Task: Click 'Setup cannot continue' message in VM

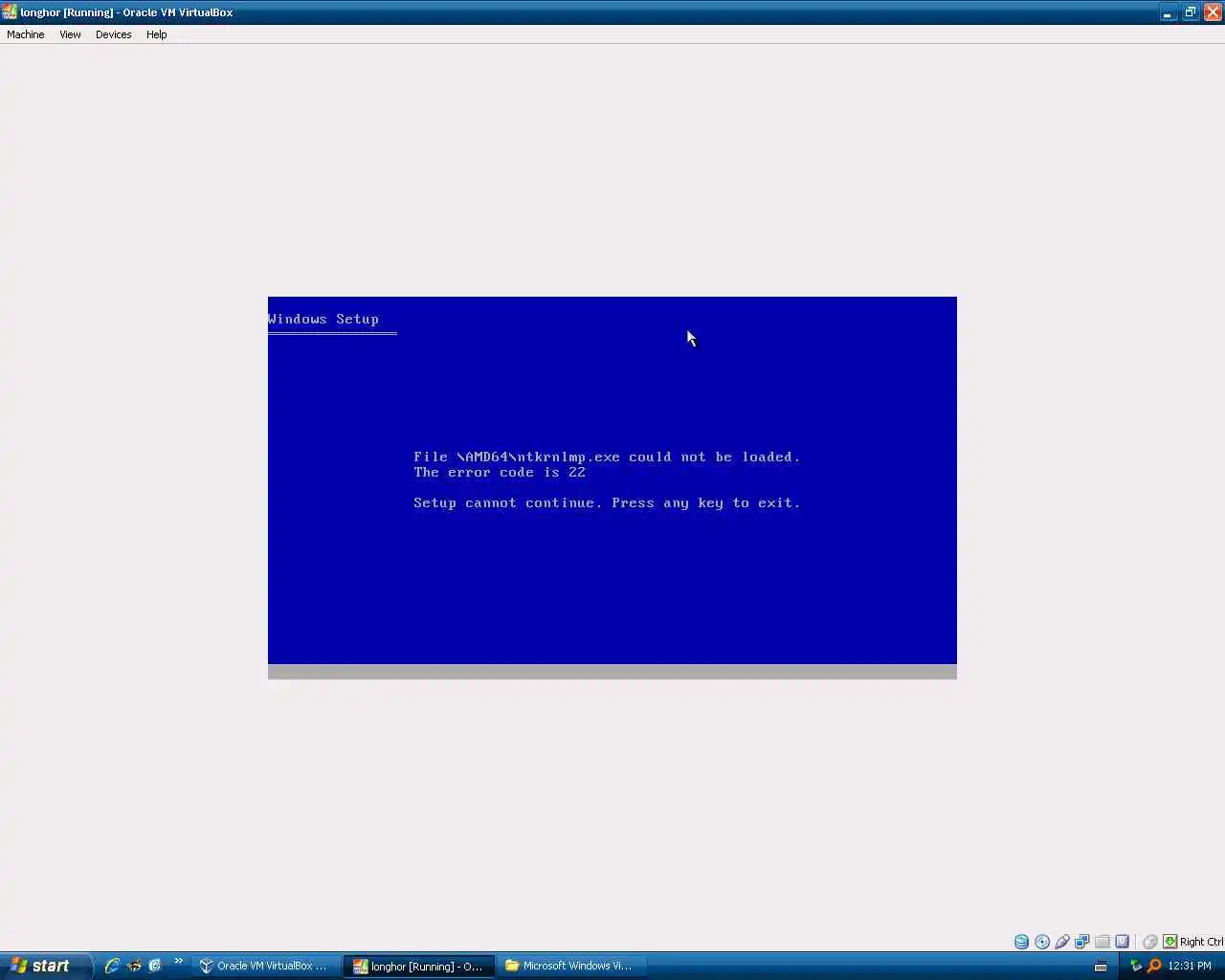Action: click(607, 502)
